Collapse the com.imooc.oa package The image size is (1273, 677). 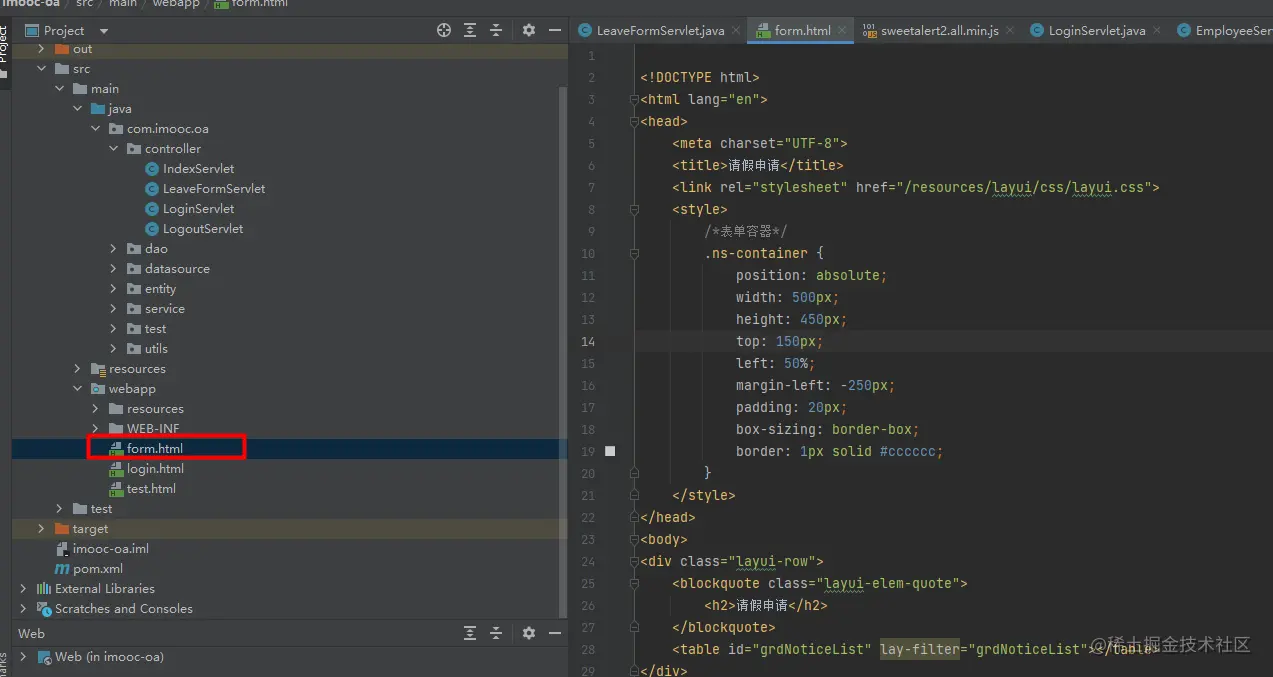click(x=95, y=129)
